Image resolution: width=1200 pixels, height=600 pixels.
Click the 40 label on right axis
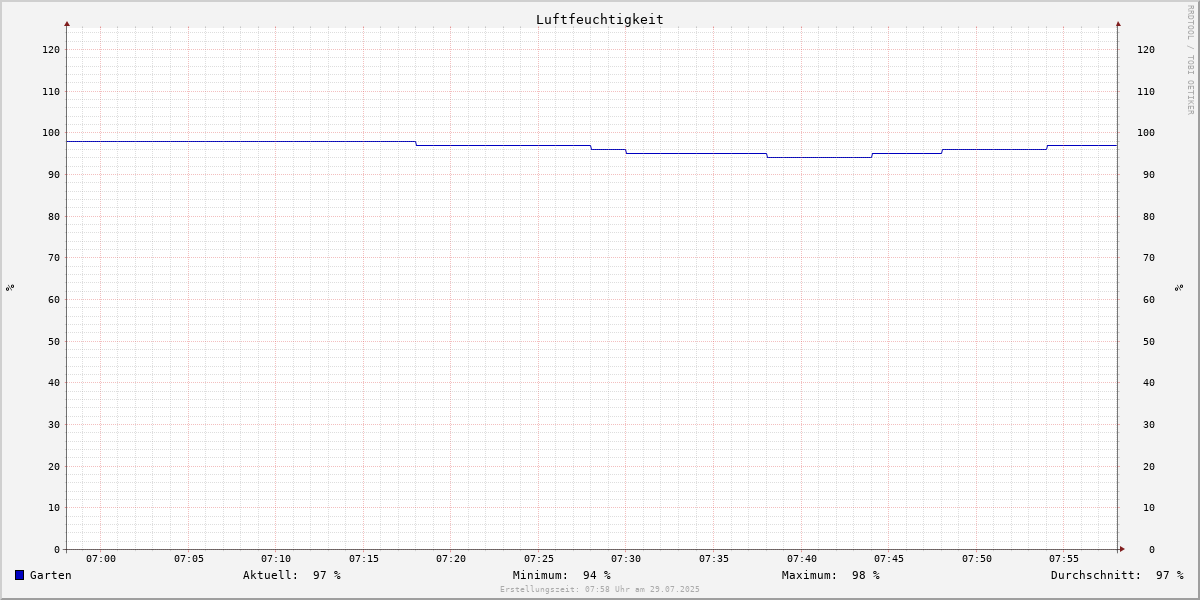(x=1149, y=383)
